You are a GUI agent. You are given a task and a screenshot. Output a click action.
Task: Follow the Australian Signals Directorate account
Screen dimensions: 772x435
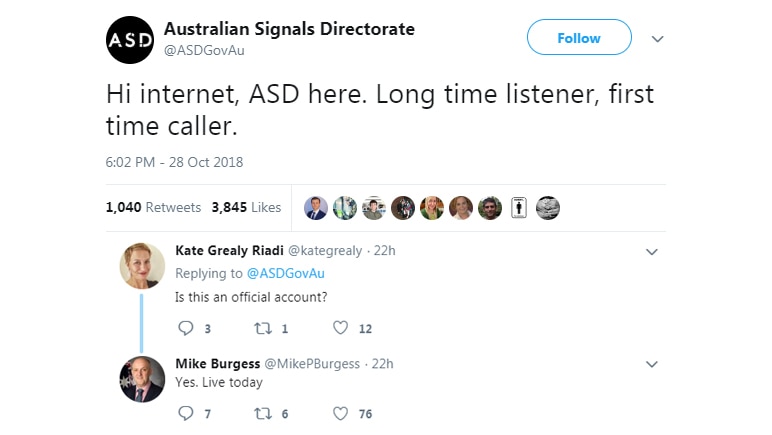point(579,37)
